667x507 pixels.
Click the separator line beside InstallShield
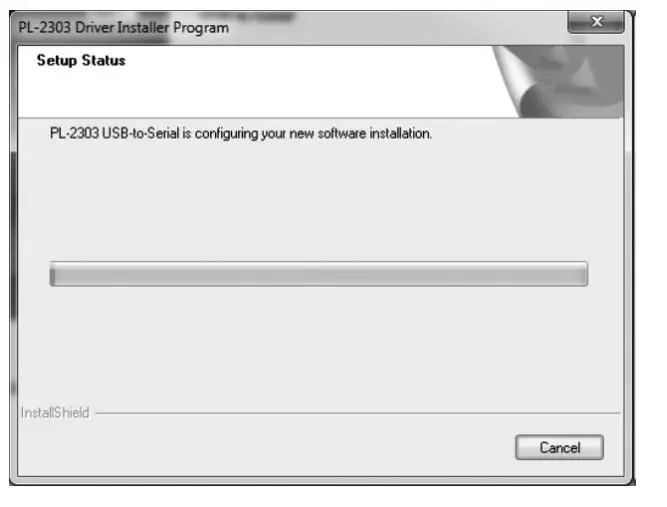tap(357, 413)
